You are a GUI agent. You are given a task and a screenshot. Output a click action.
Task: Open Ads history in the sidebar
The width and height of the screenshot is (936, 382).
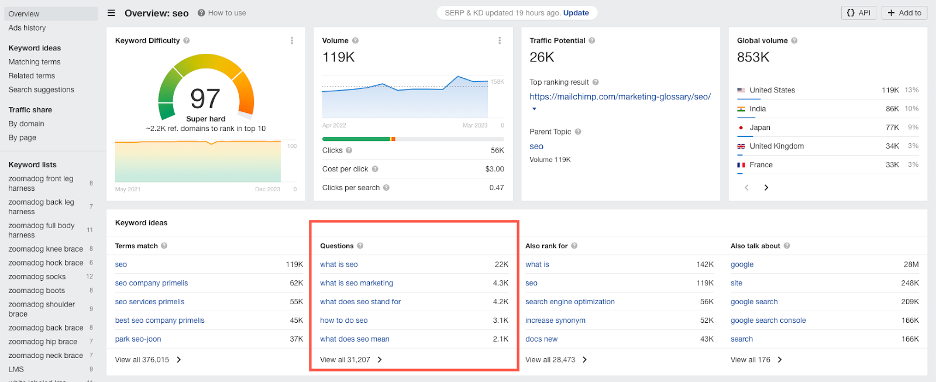(x=27, y=28)
